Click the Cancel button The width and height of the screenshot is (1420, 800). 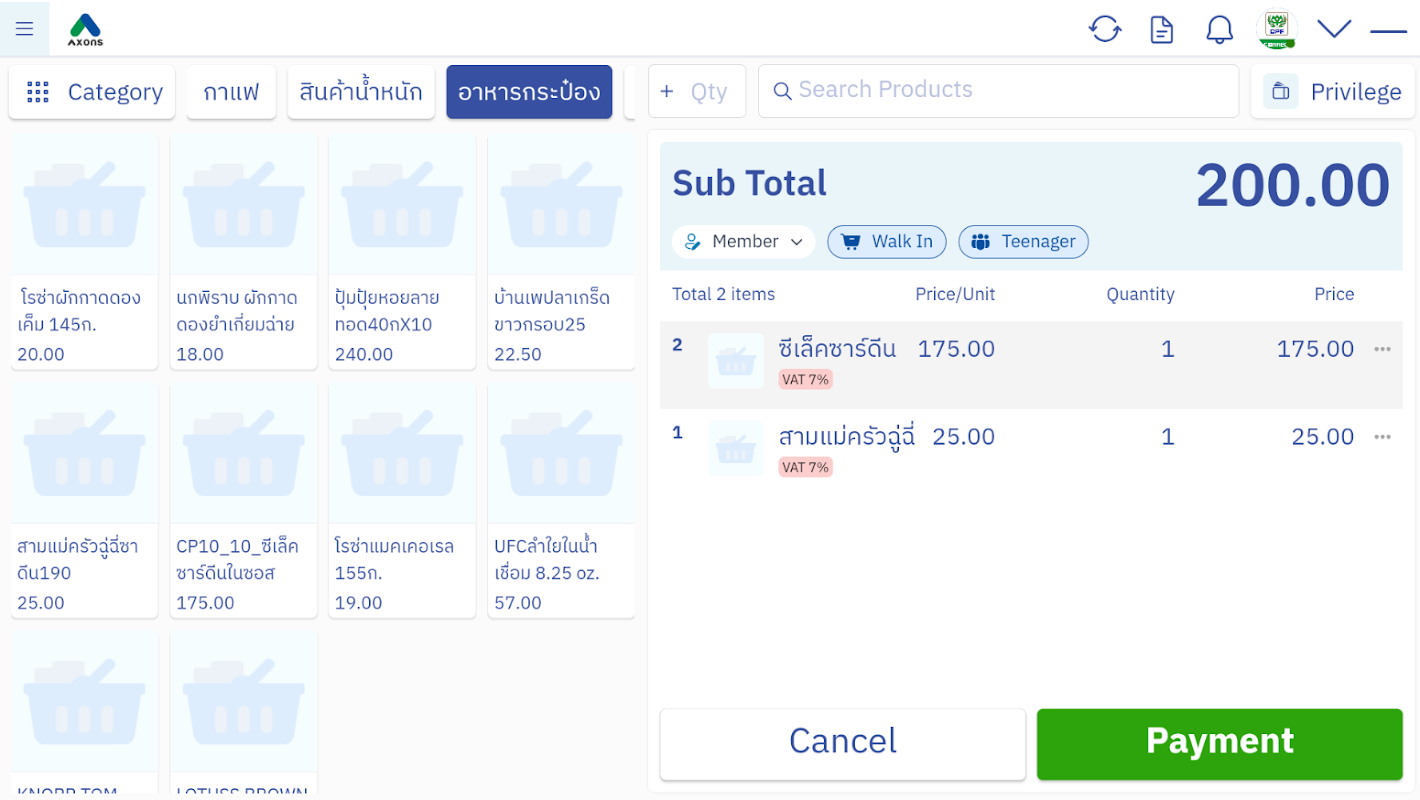[x=843, y=744]
